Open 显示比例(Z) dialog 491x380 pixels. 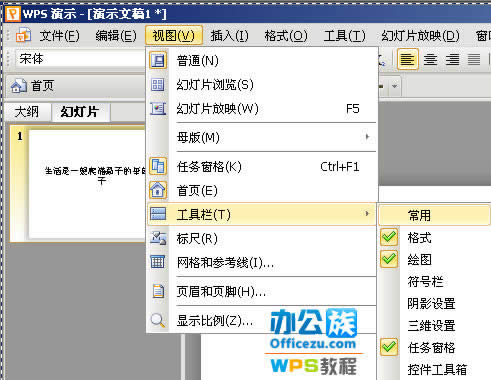pos(262,320)
